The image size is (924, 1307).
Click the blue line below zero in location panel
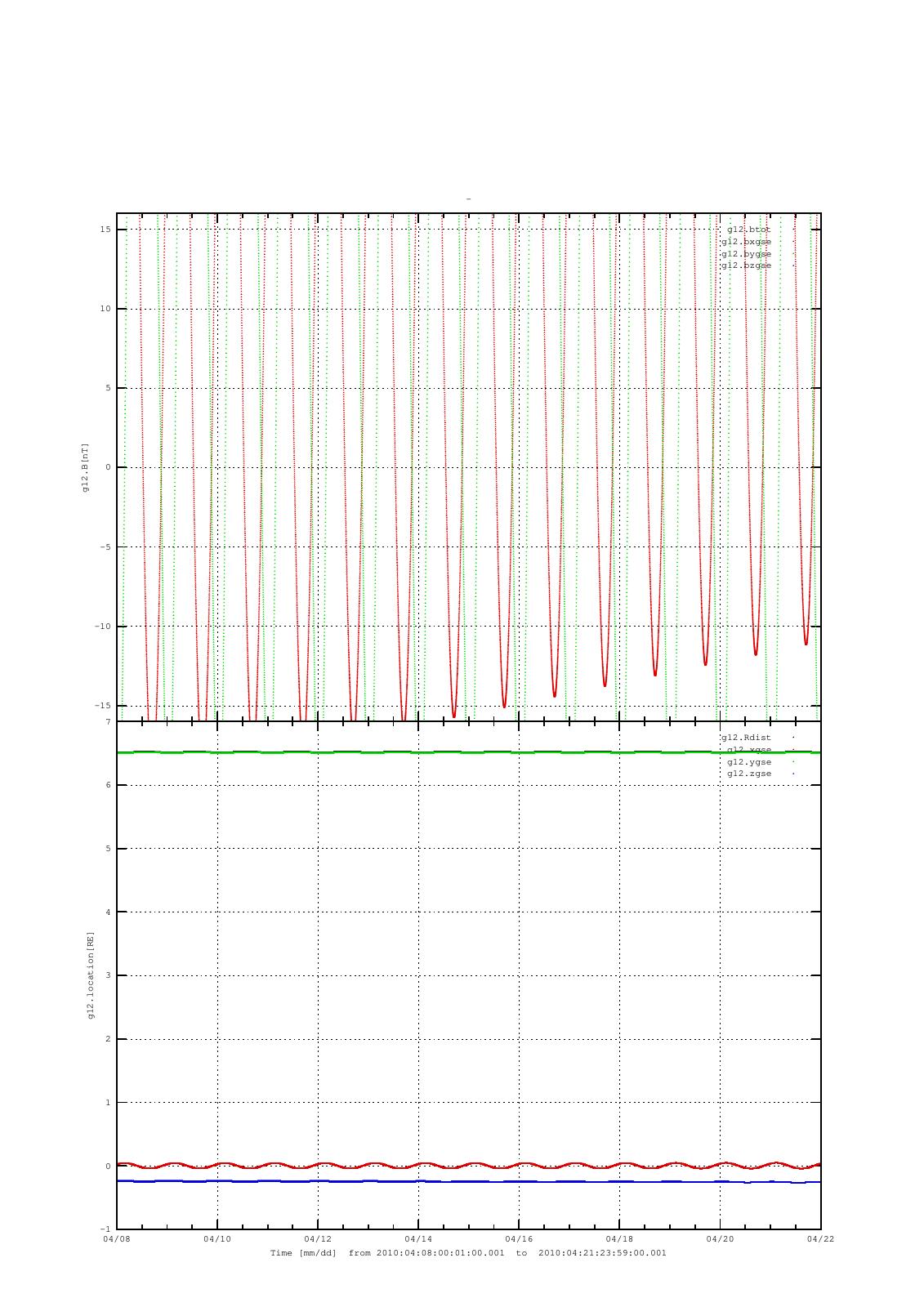coord(468,1181)
